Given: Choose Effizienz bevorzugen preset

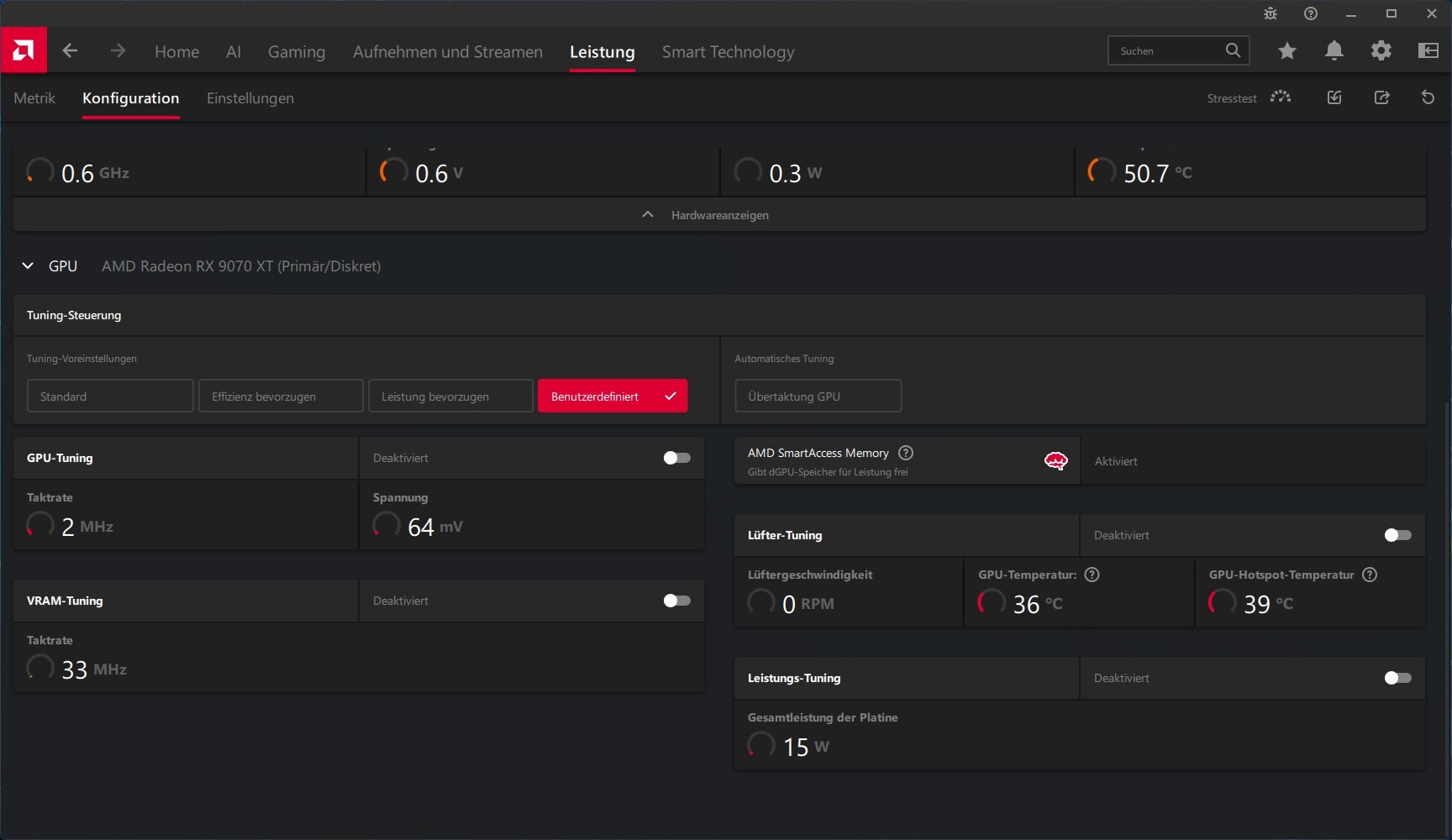Looking at the screenshot, I should (x=281, y=396).
